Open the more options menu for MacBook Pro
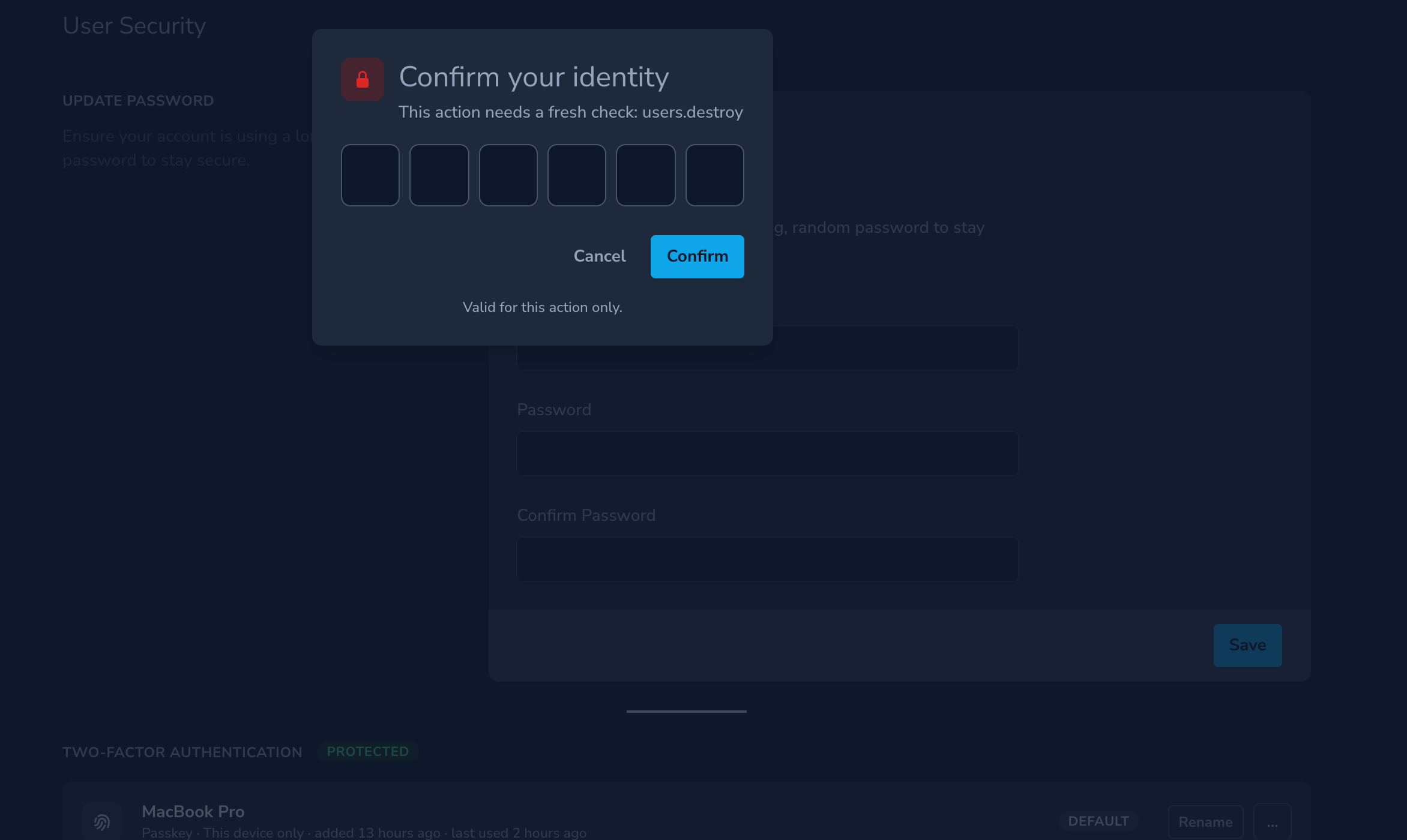The height and width of the screenshot is (840, 1407). 1273,822
